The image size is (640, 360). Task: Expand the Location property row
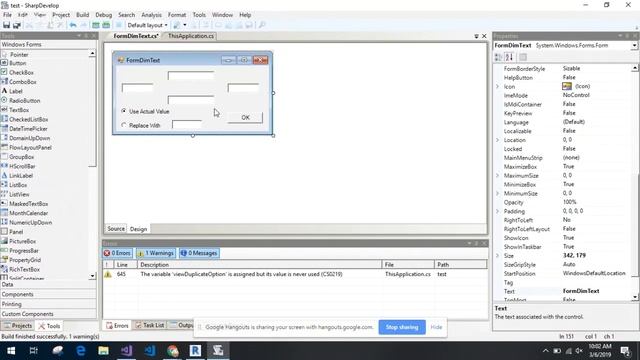click(498, 140)
